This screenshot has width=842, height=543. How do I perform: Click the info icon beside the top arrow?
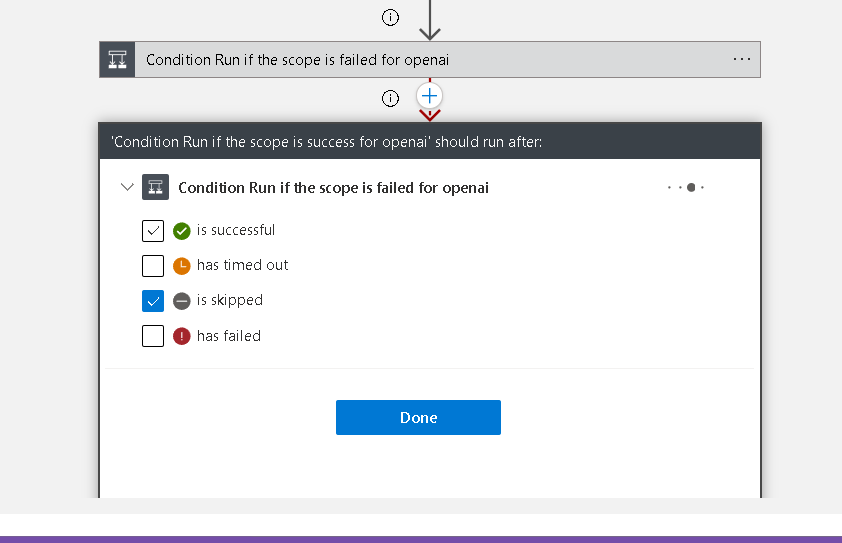pyautogui.click(x=390, y=18)
